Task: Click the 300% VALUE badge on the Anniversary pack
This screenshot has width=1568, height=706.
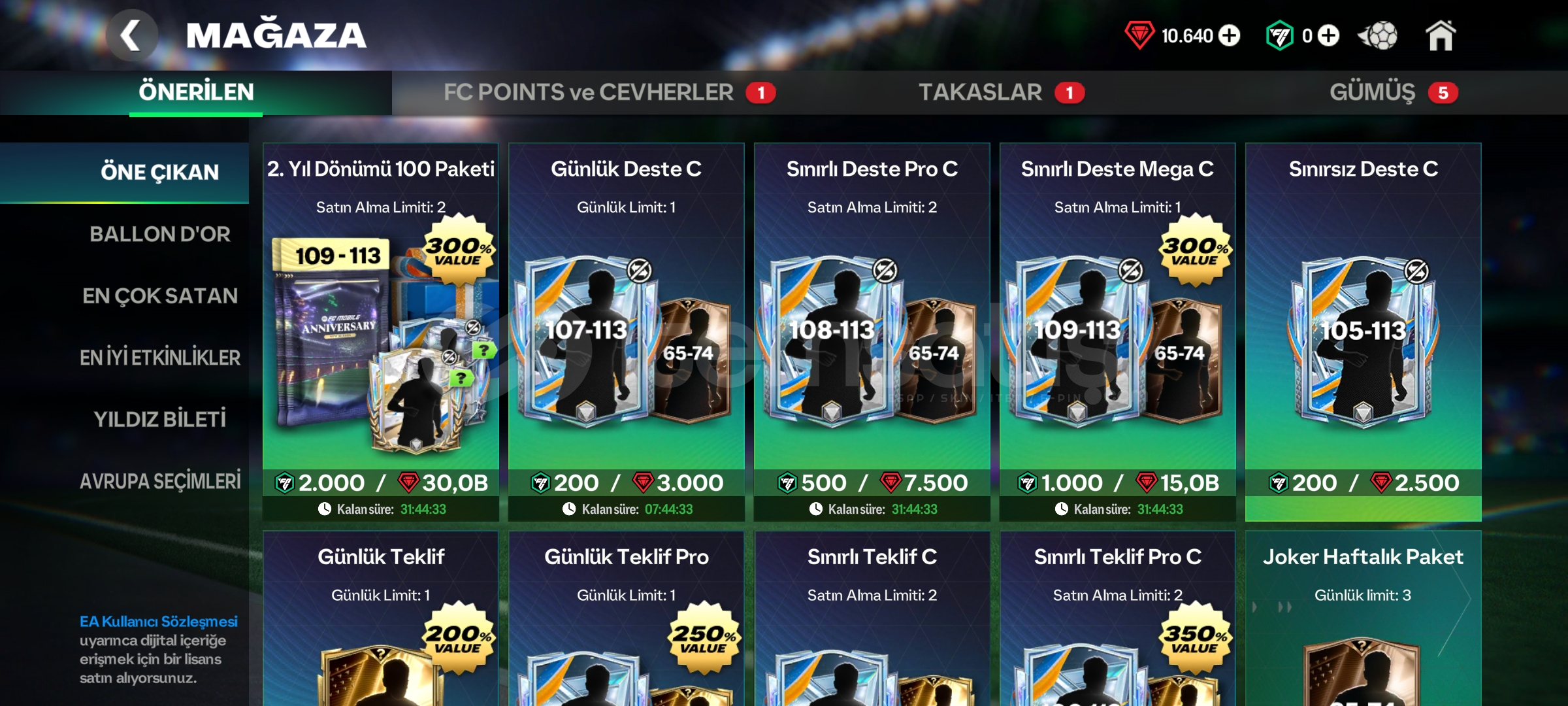Action: [x=459, y=250]
